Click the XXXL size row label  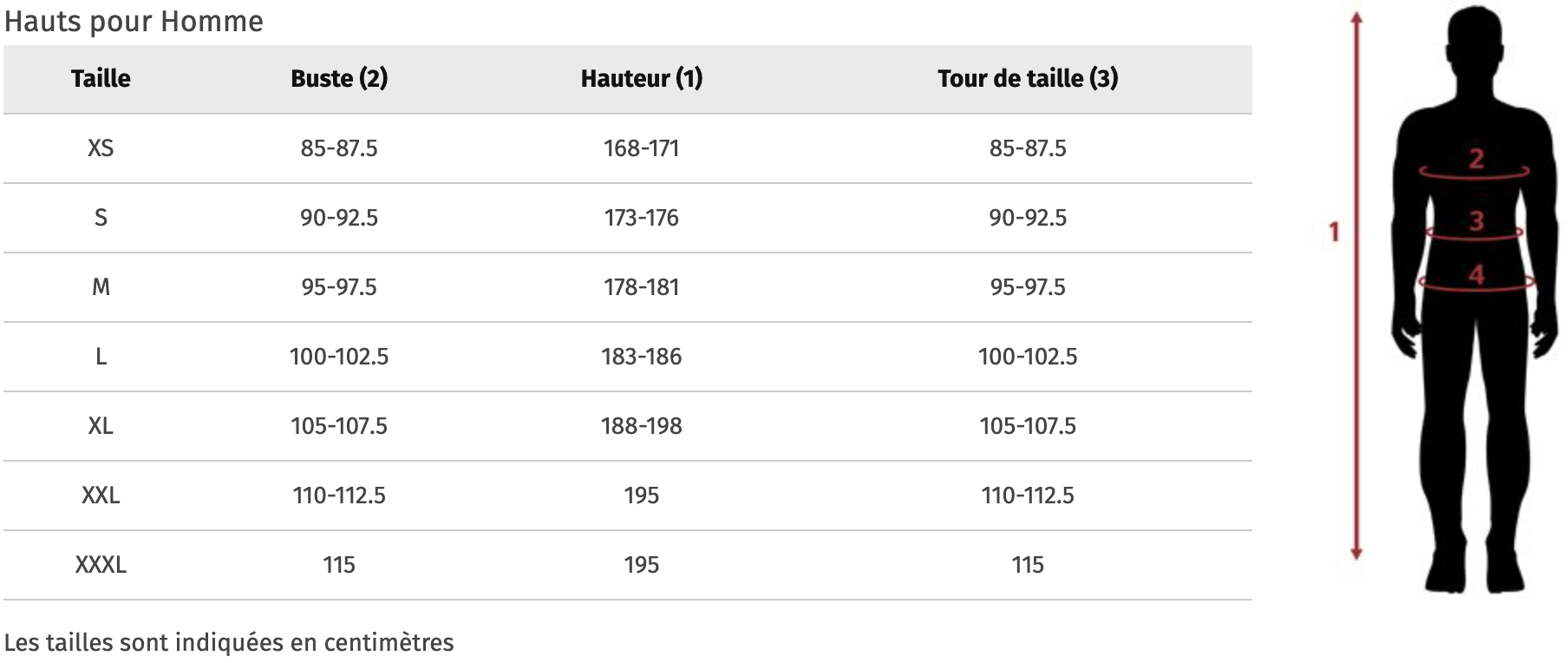click(101, 565)
